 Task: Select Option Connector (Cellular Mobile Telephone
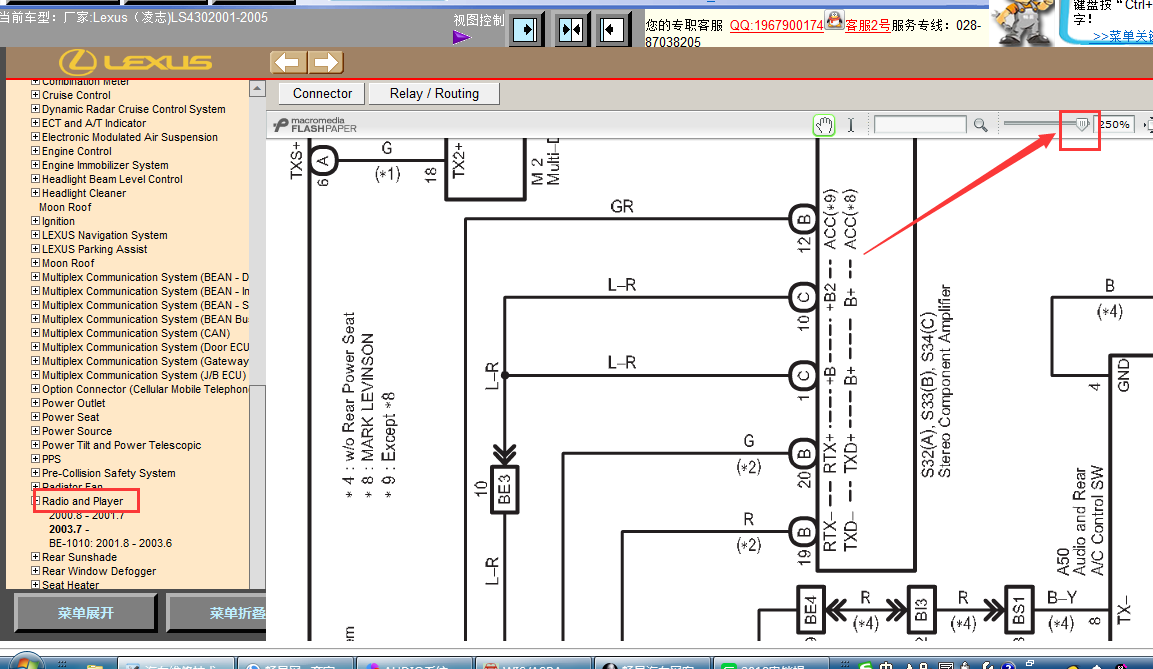145,389
